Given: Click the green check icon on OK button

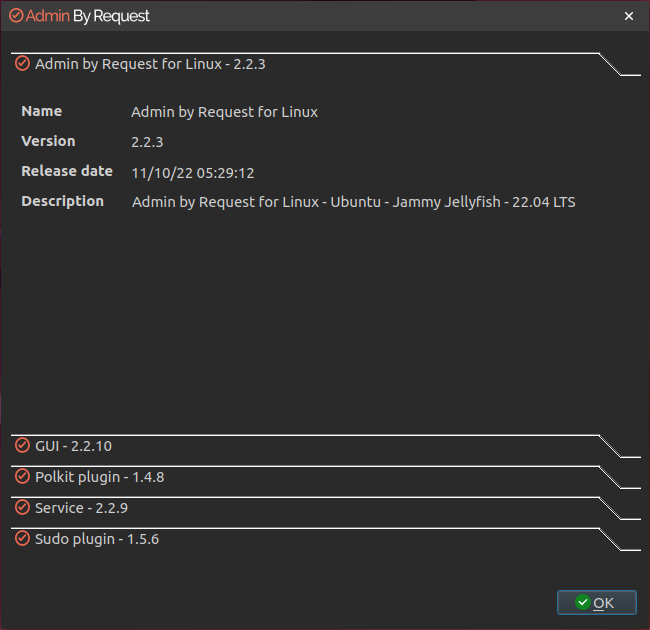Looking at the screenshot, I should tap(583, 602).
